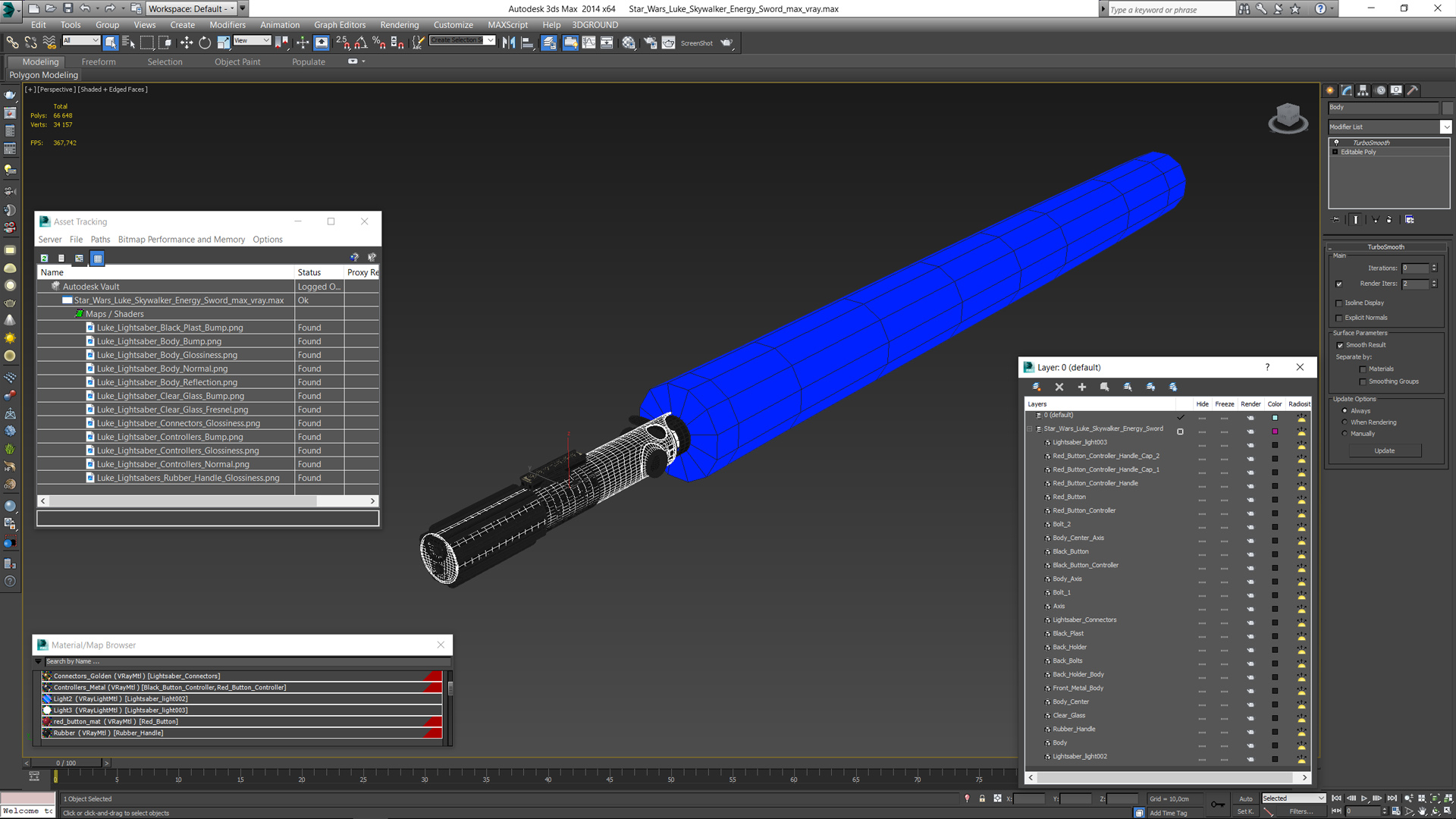Click the Auto key button

[1245, 799]
